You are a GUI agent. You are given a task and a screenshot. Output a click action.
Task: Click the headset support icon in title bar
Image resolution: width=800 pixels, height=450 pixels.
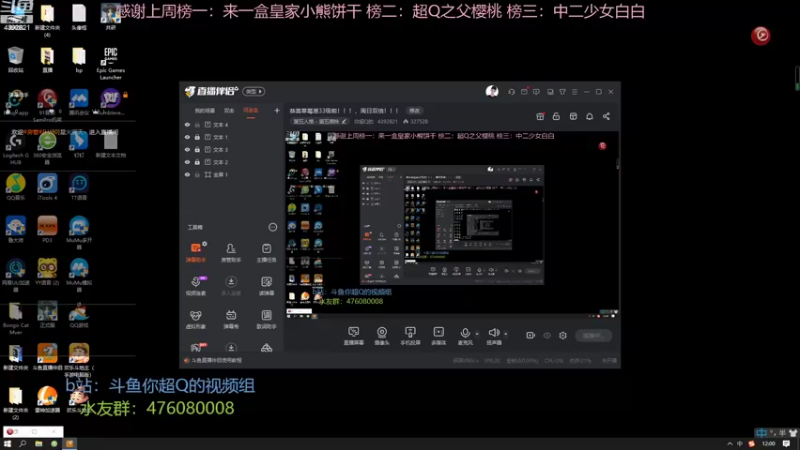click(x=511, y=92)
